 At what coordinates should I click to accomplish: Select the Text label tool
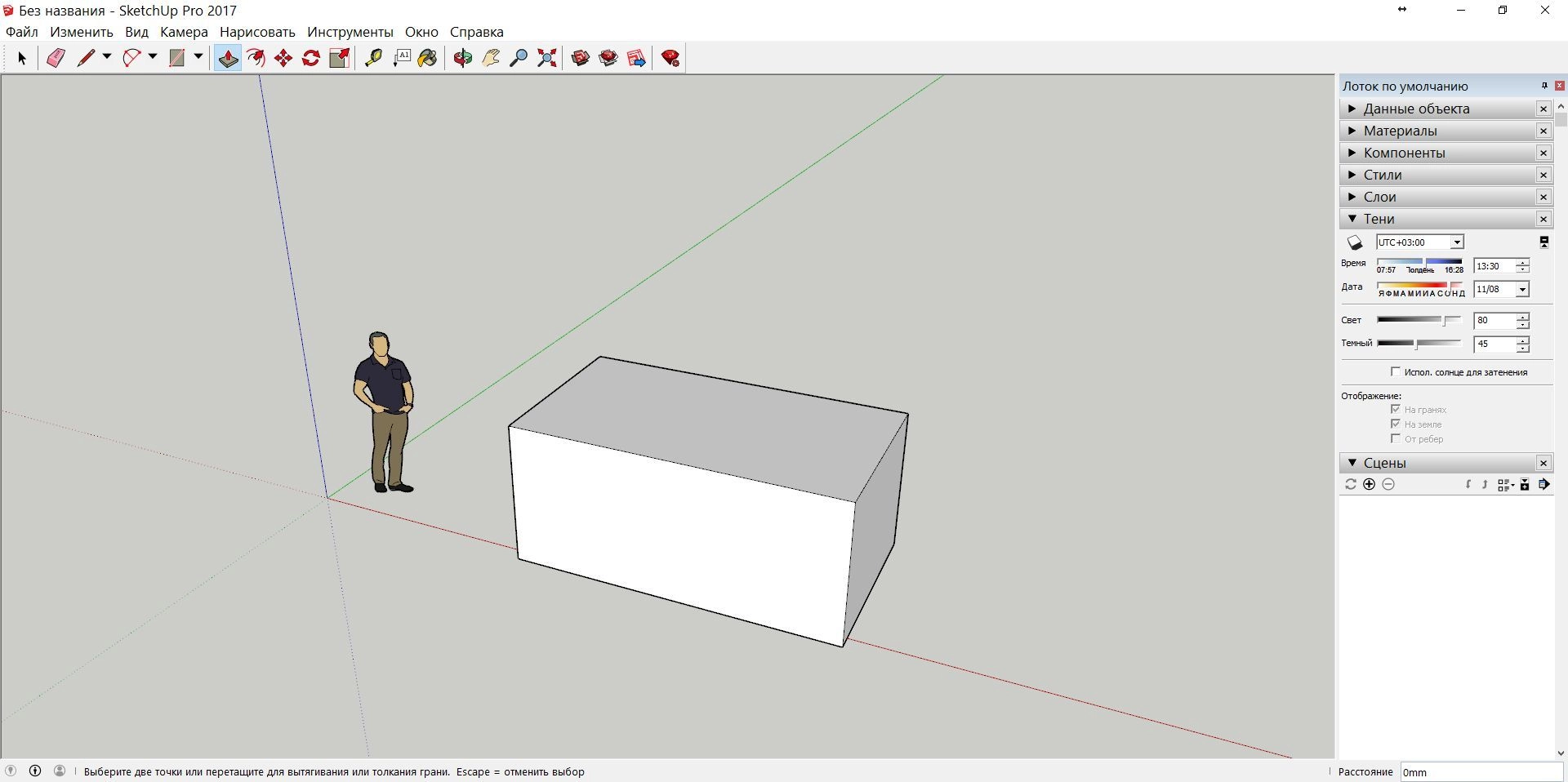coord(401,58)
